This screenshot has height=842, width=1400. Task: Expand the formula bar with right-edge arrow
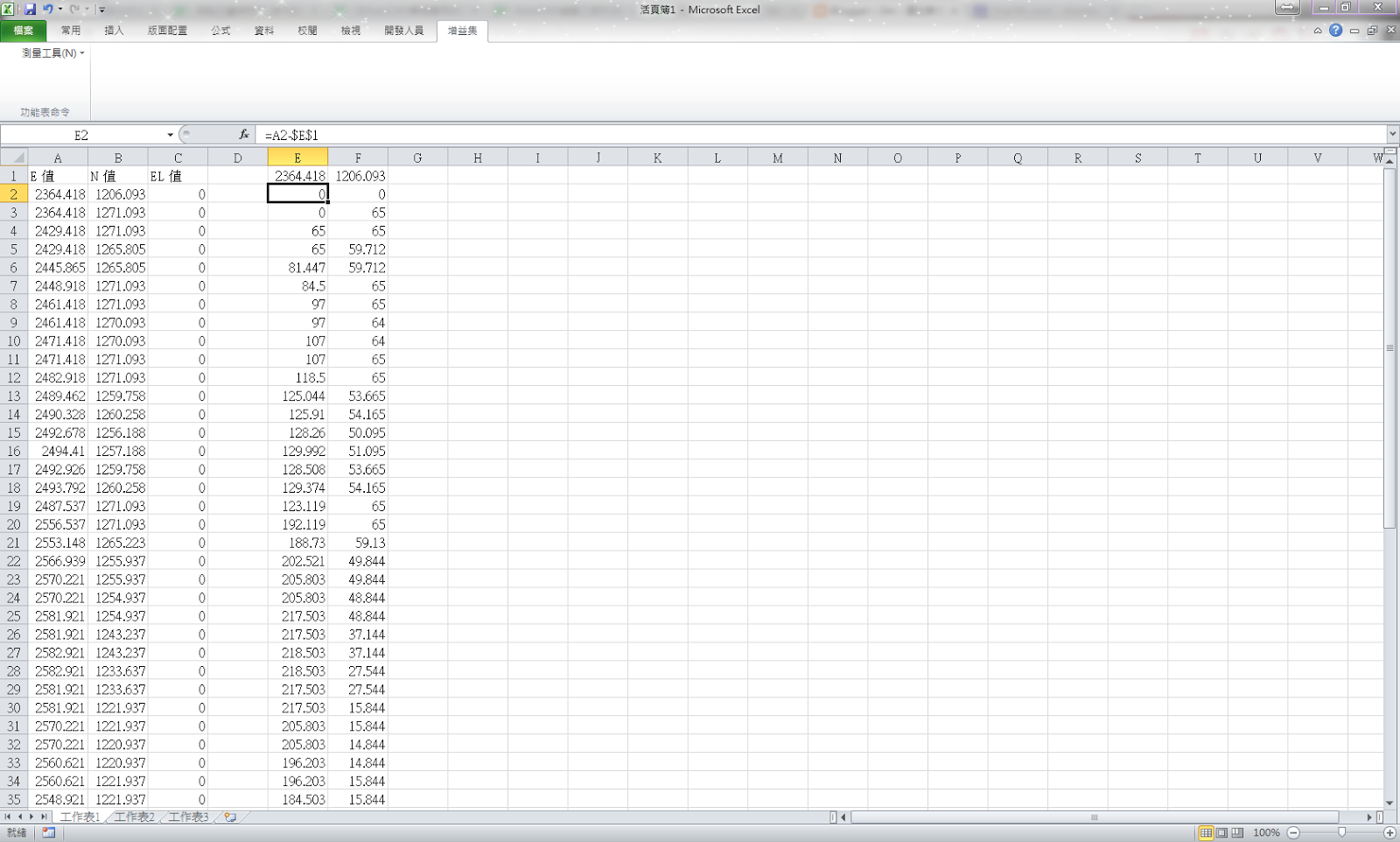(x=1392, y=135)
